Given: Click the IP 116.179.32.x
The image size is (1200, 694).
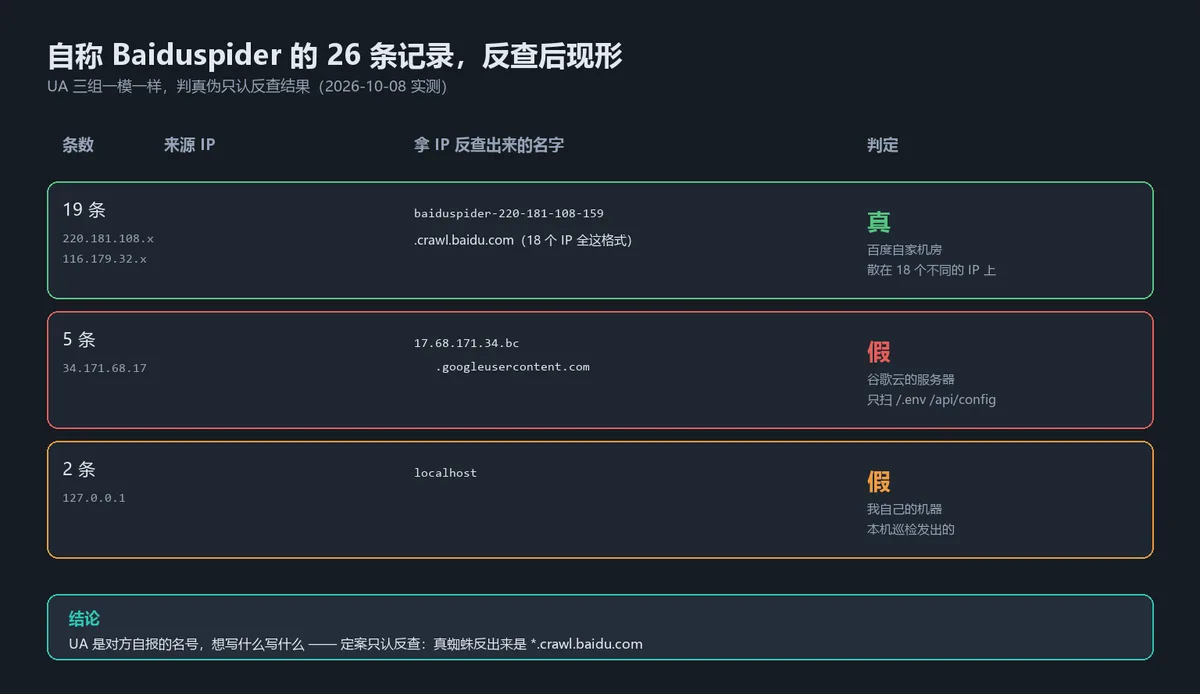Looking at the screenshot, I should (x=104, y=259).
